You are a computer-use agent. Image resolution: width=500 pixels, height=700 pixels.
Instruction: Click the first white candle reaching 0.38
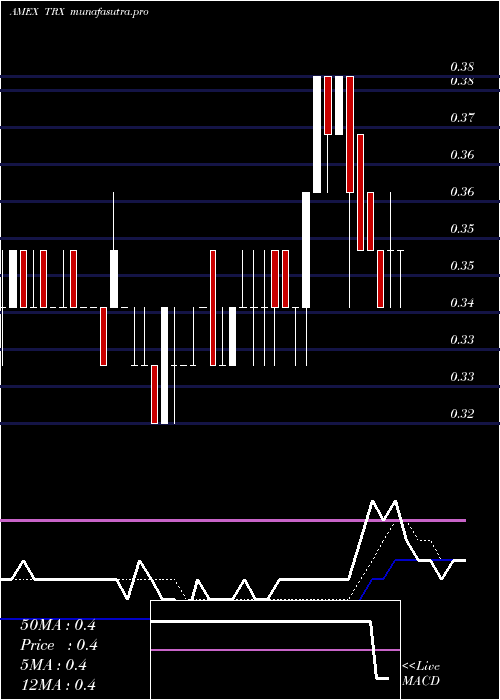[317, 134]
